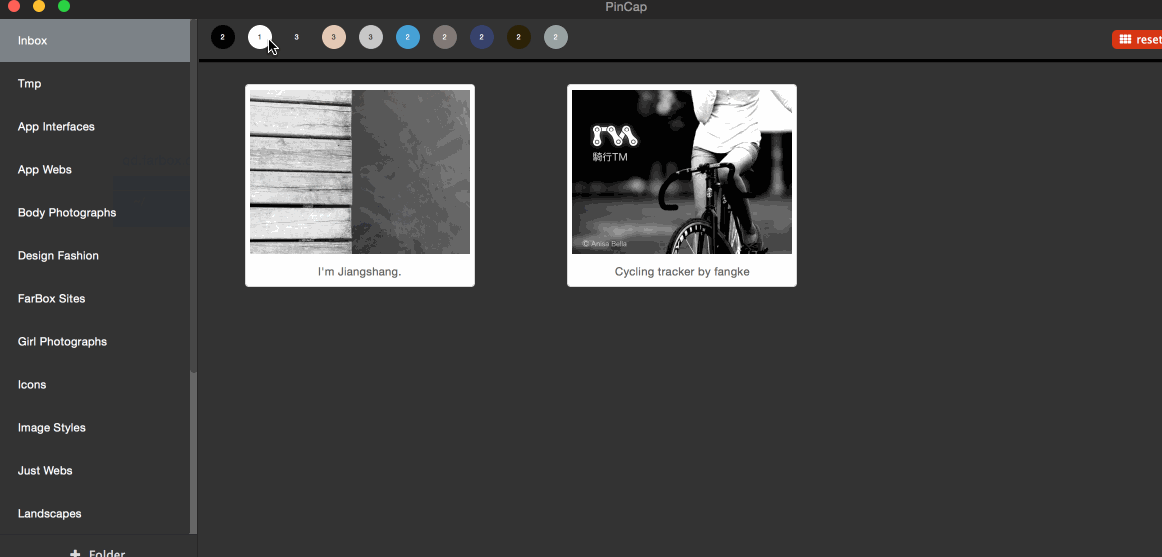The image size is (1162, 557).
Task: Open the Tmp folder
Action: click(x=95, y=84)
